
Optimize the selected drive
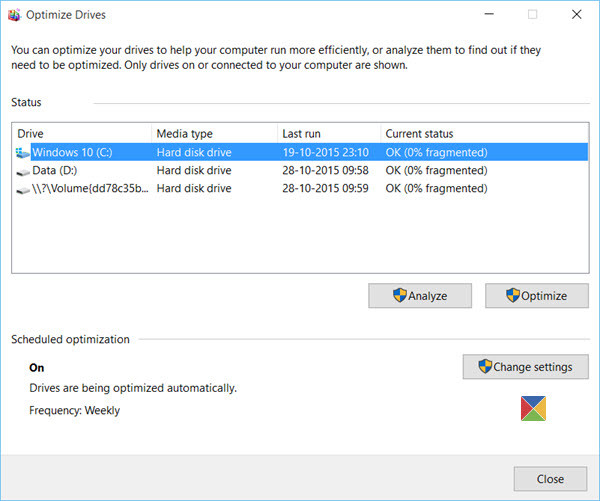pos(537,295)
